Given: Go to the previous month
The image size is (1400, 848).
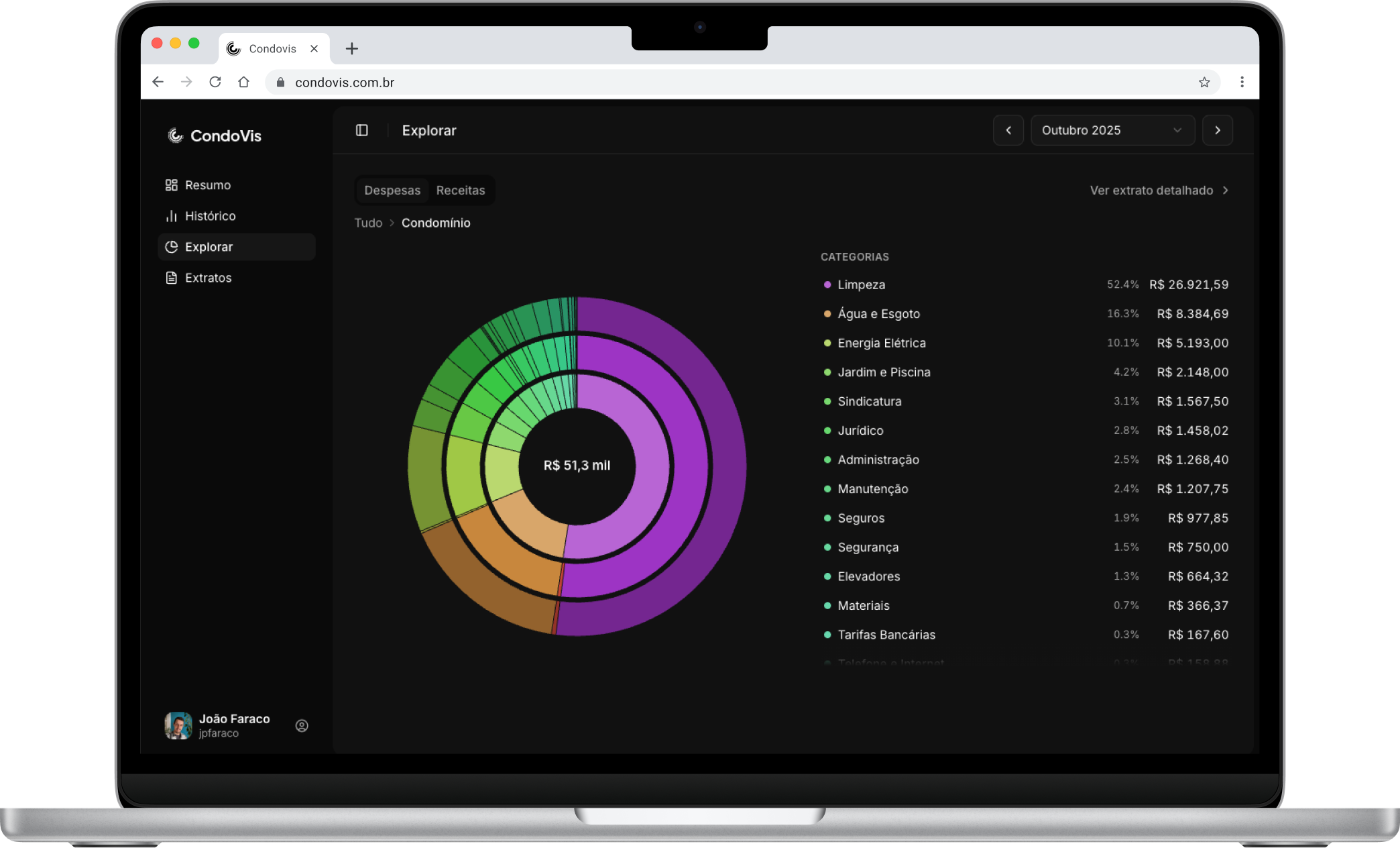Looking at the screenshot, I should point(1008,130).
